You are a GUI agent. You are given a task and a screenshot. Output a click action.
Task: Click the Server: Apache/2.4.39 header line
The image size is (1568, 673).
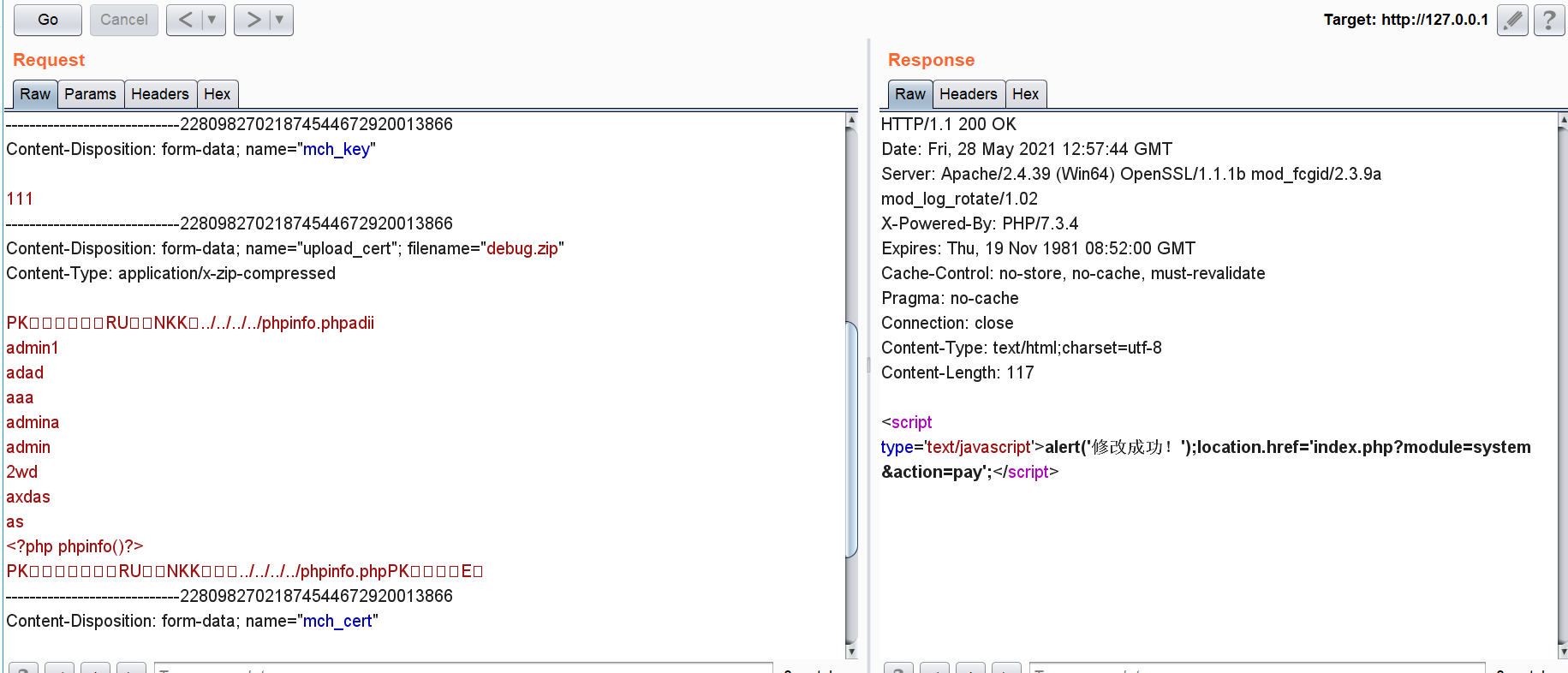click(1131, 174)
